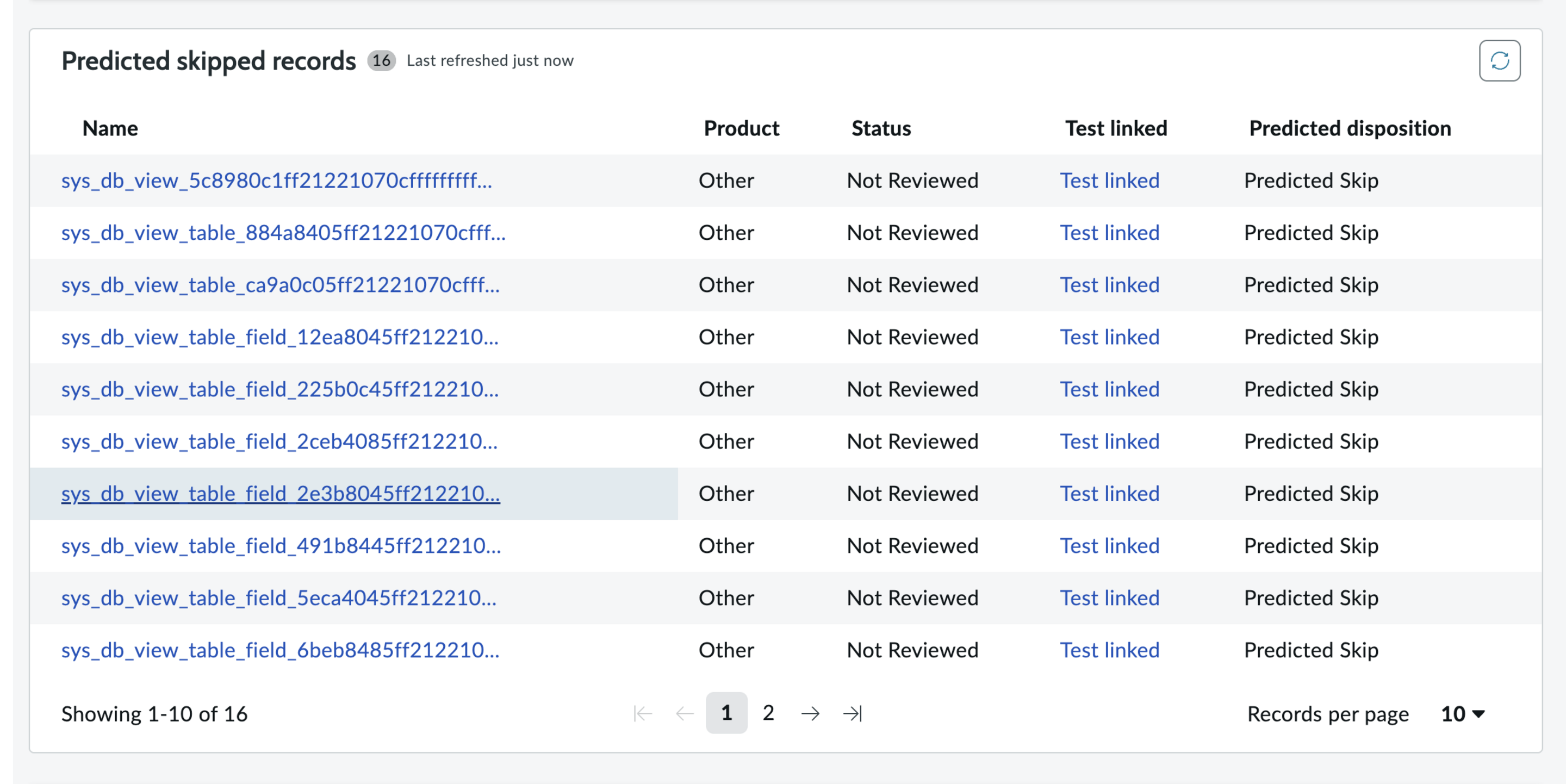Click 'Last refreshed just now' text
This screenshot has height=784, width=1566.
tap(490, 61)
